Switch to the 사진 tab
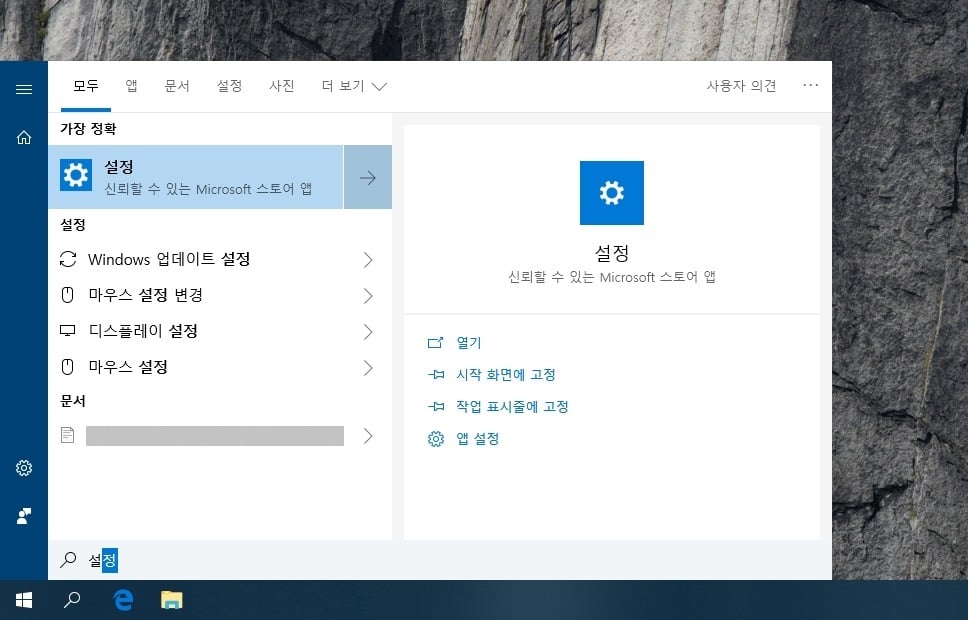968x620 pixels. [282, 86]
